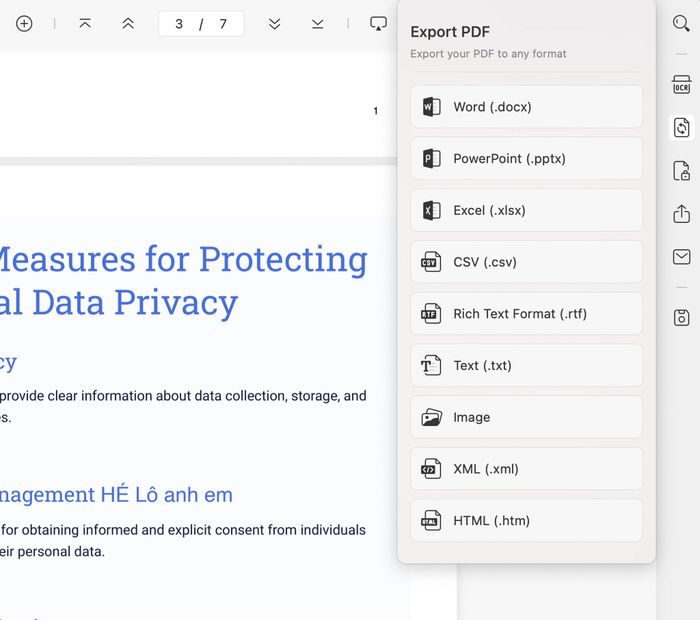This screenshot has width=700, height=620.
Task: Go to the previous page
Action: point(128,23)
